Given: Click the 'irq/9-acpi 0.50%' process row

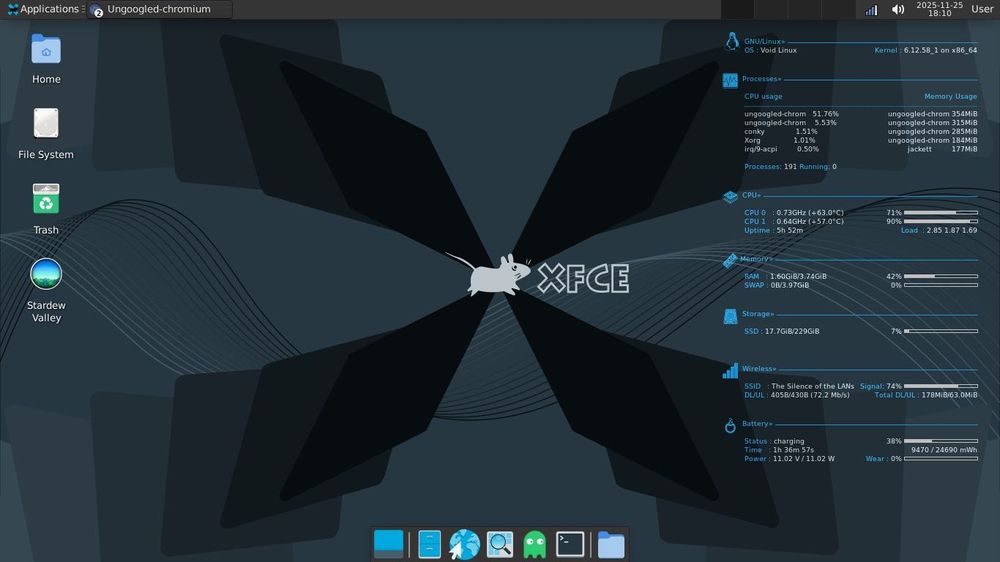Looking at the screenshot, I should 781,149.
